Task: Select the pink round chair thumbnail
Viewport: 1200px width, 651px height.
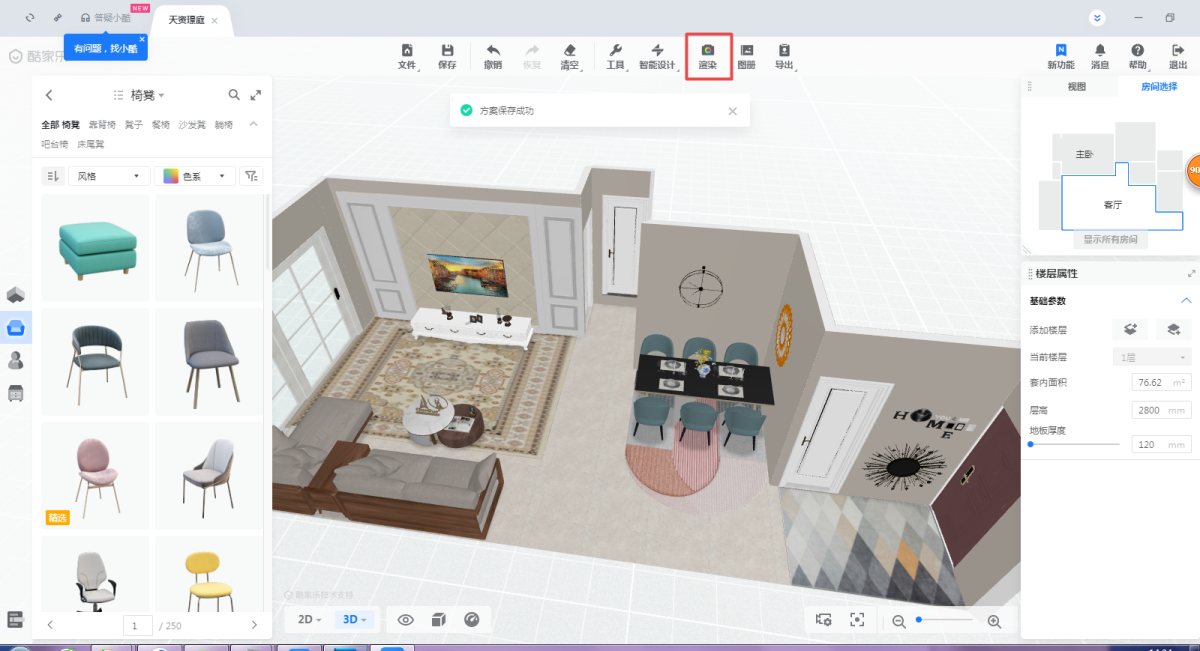Action: coord(96,476)
